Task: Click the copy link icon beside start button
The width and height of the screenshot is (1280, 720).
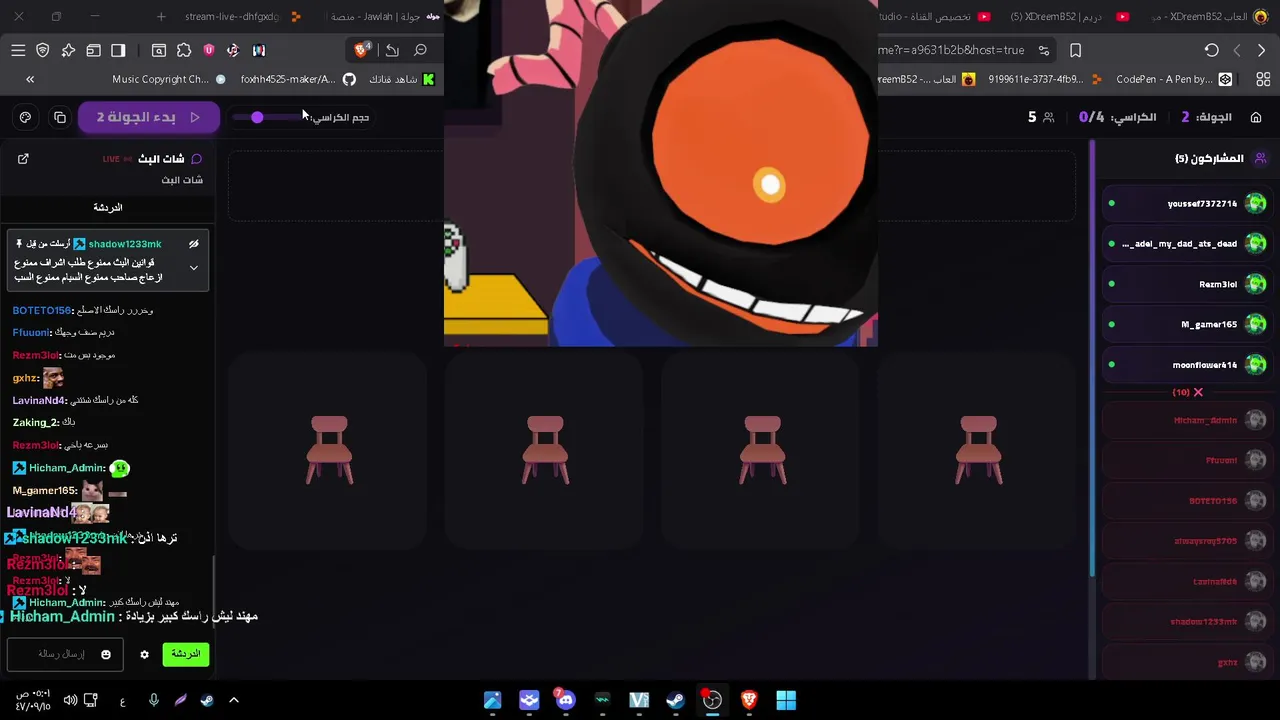Action: point(60,117)
